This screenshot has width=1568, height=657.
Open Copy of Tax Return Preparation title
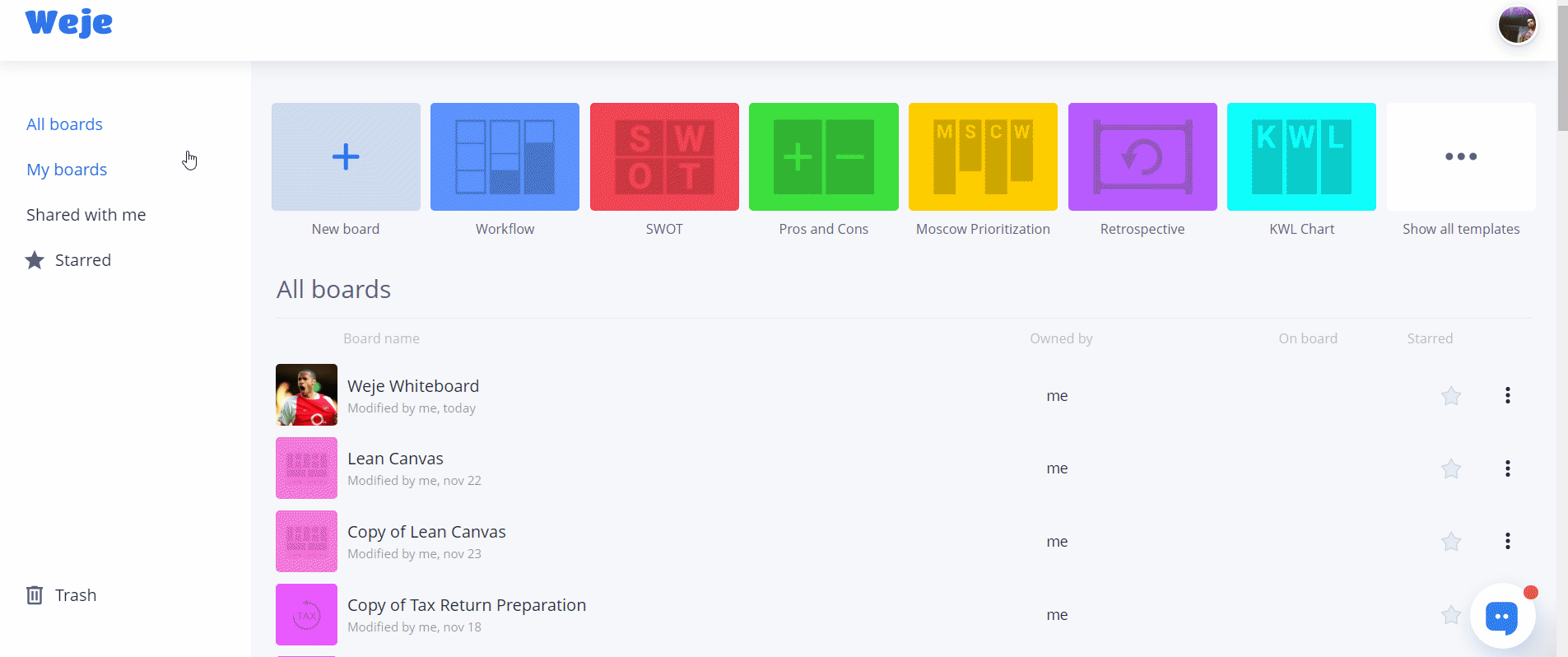click(x=467, y=605)
